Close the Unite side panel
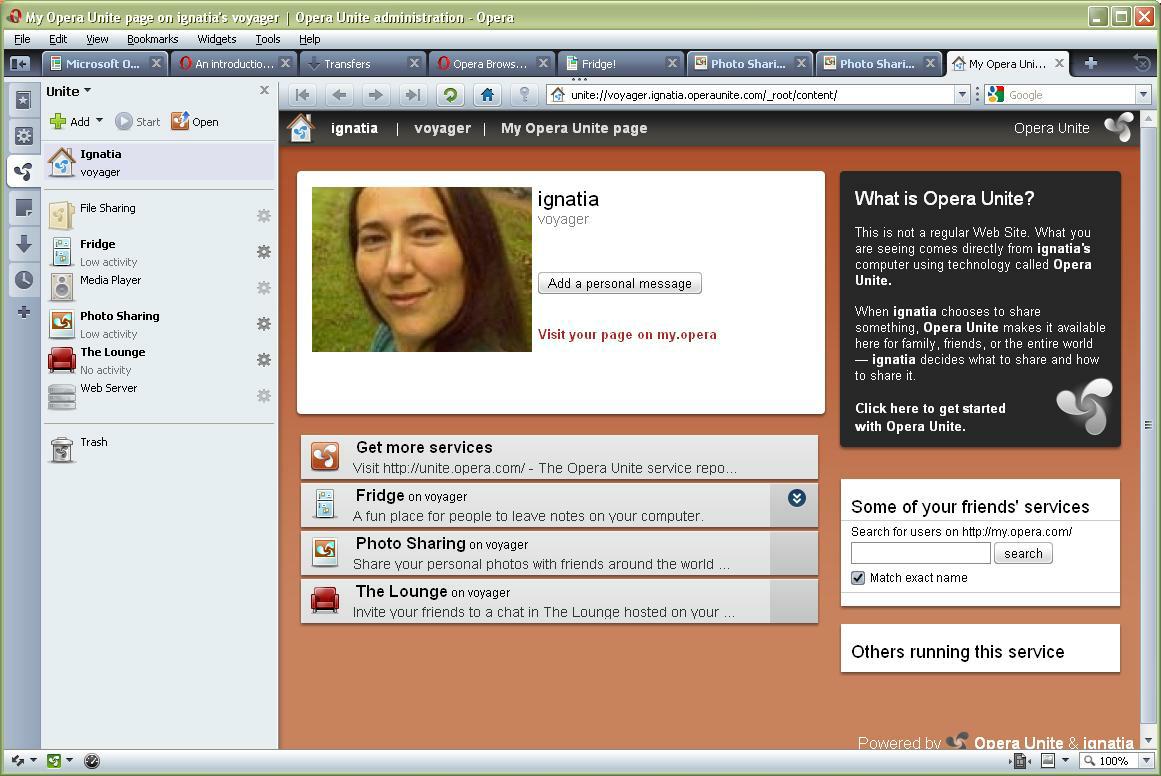 point(264,90)
